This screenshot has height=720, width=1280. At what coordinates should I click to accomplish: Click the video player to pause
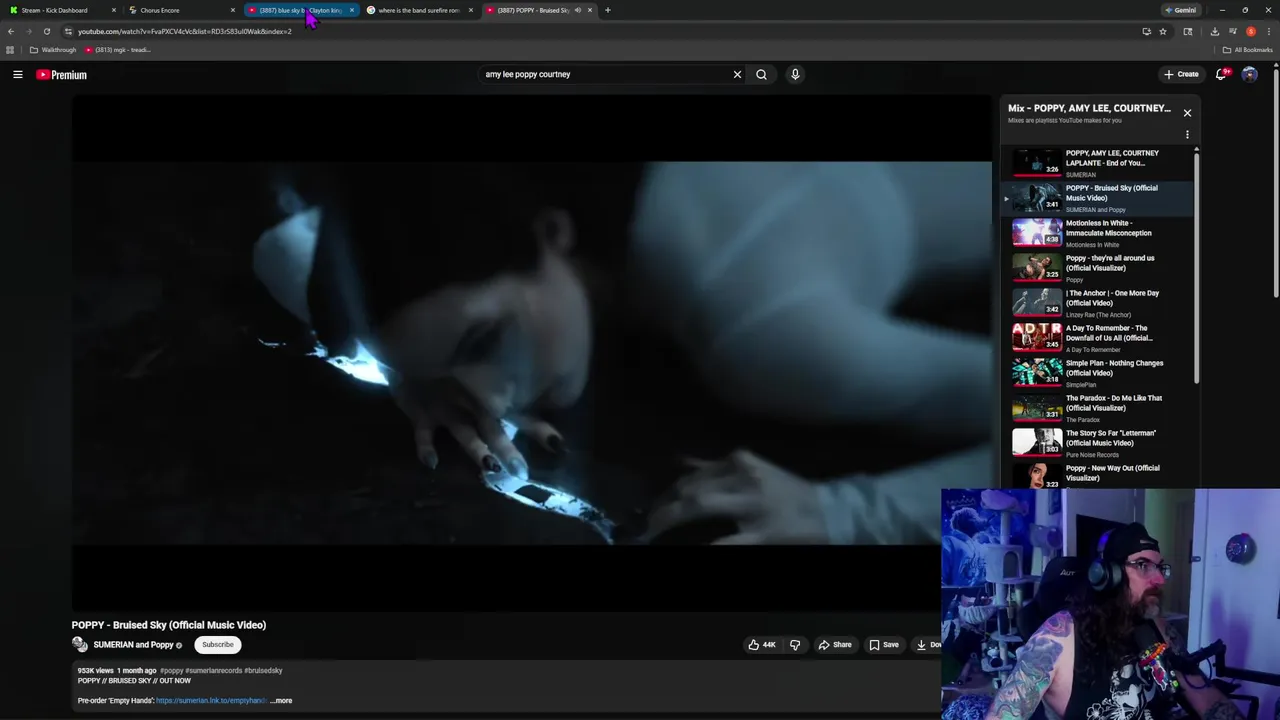(x=531, y=352)
